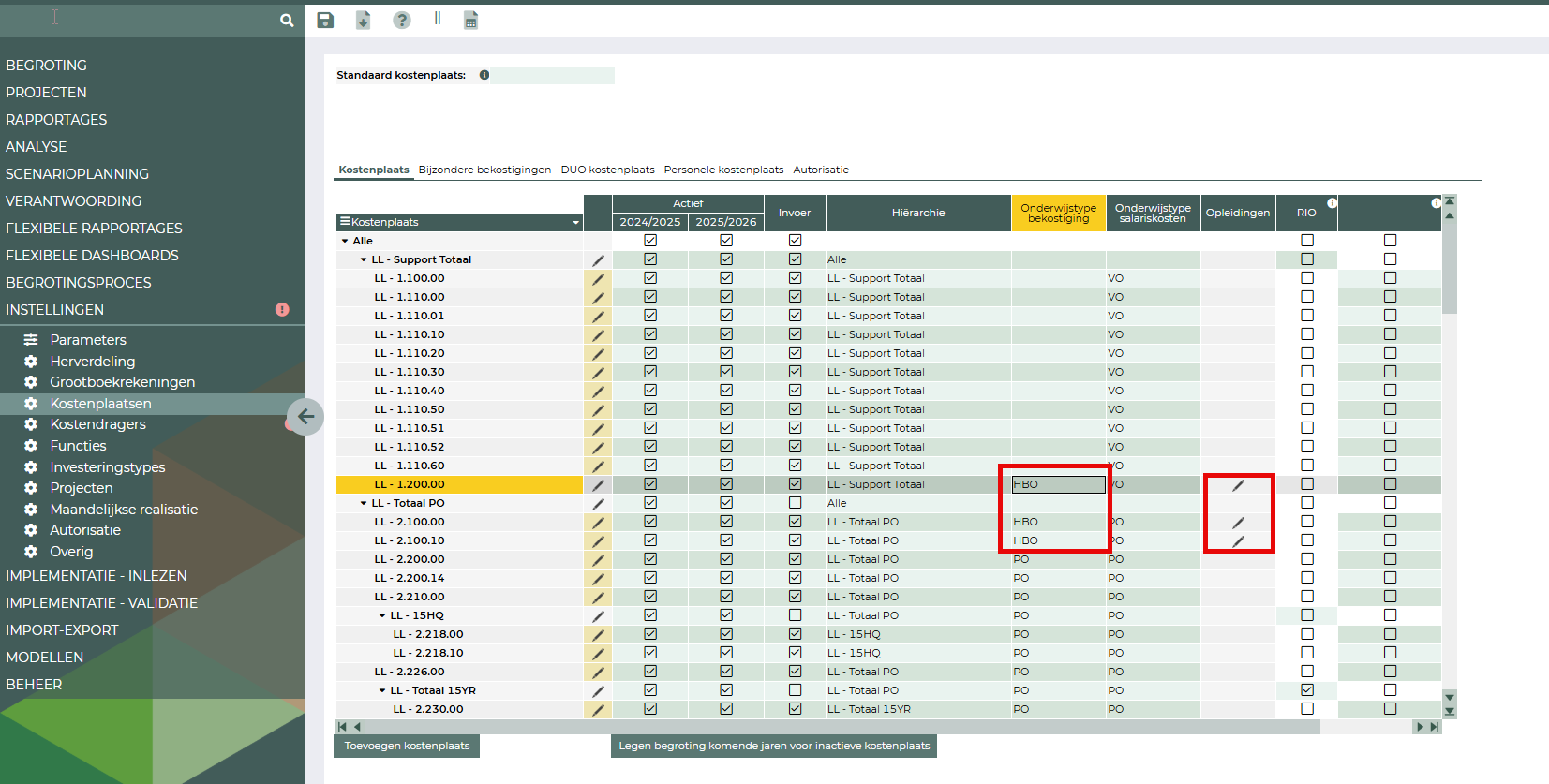Click the Toevoegen kostenplaats button
This screenshot has height=784, width=1549.
click(x=407, y=746)
